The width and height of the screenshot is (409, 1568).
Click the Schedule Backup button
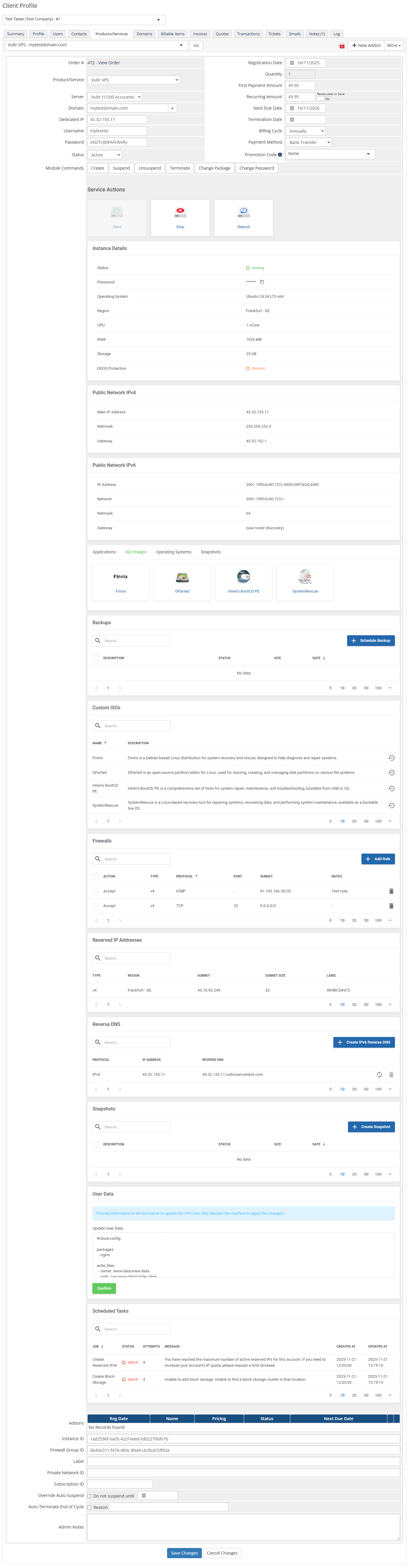(371, 640)
